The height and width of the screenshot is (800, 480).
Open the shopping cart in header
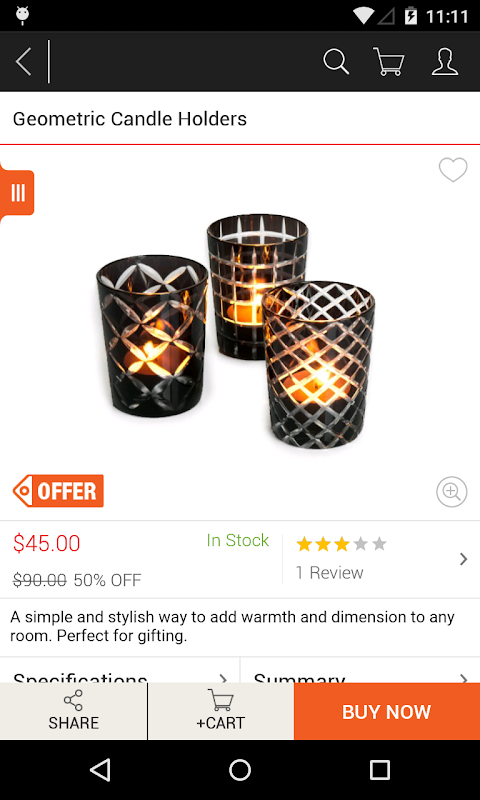389,62
